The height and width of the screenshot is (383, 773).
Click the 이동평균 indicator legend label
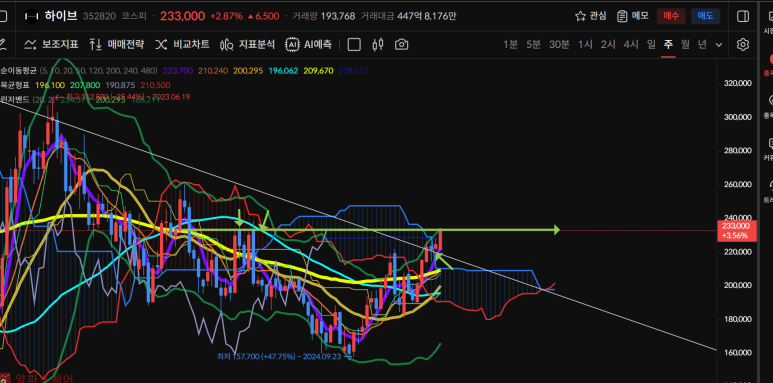coord(18,71)
